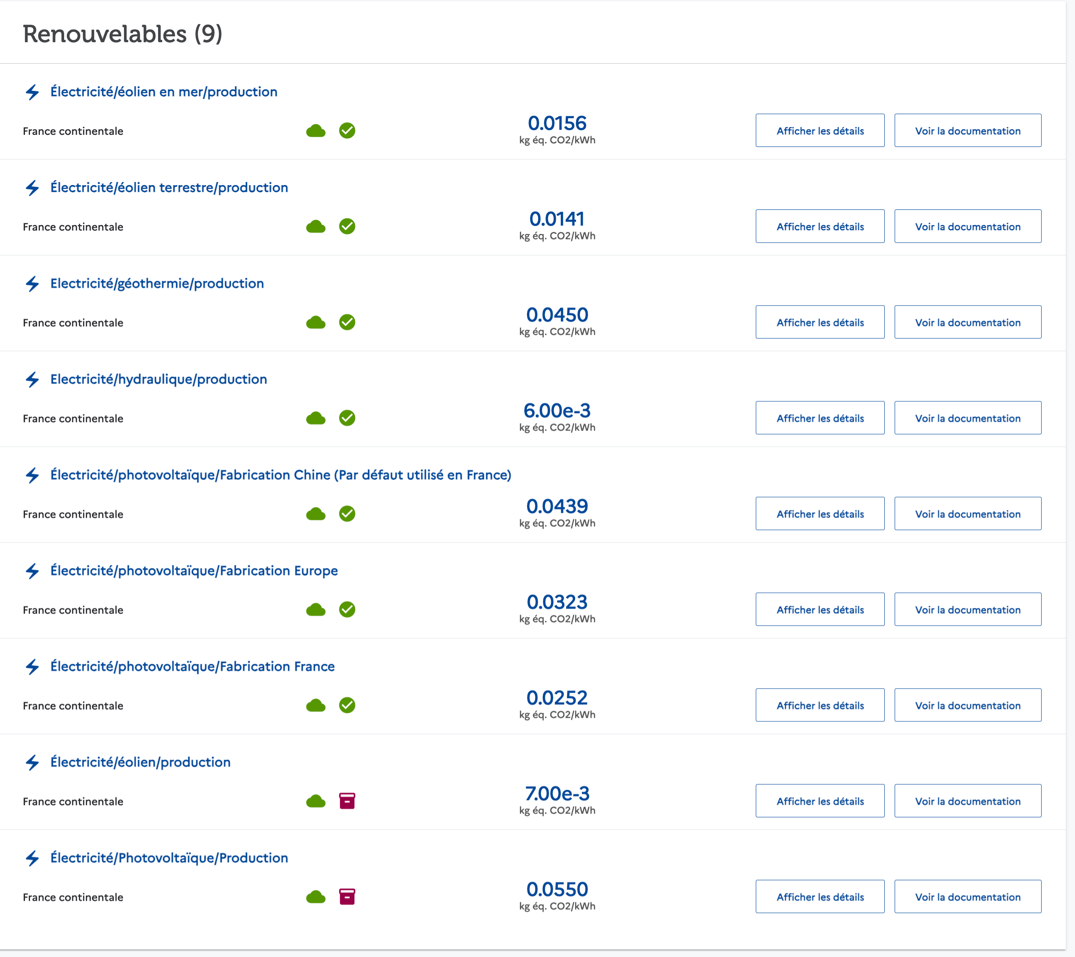Click the archive box icon in éolien/production row
1075x957 pixels.
tap(347, 801)
